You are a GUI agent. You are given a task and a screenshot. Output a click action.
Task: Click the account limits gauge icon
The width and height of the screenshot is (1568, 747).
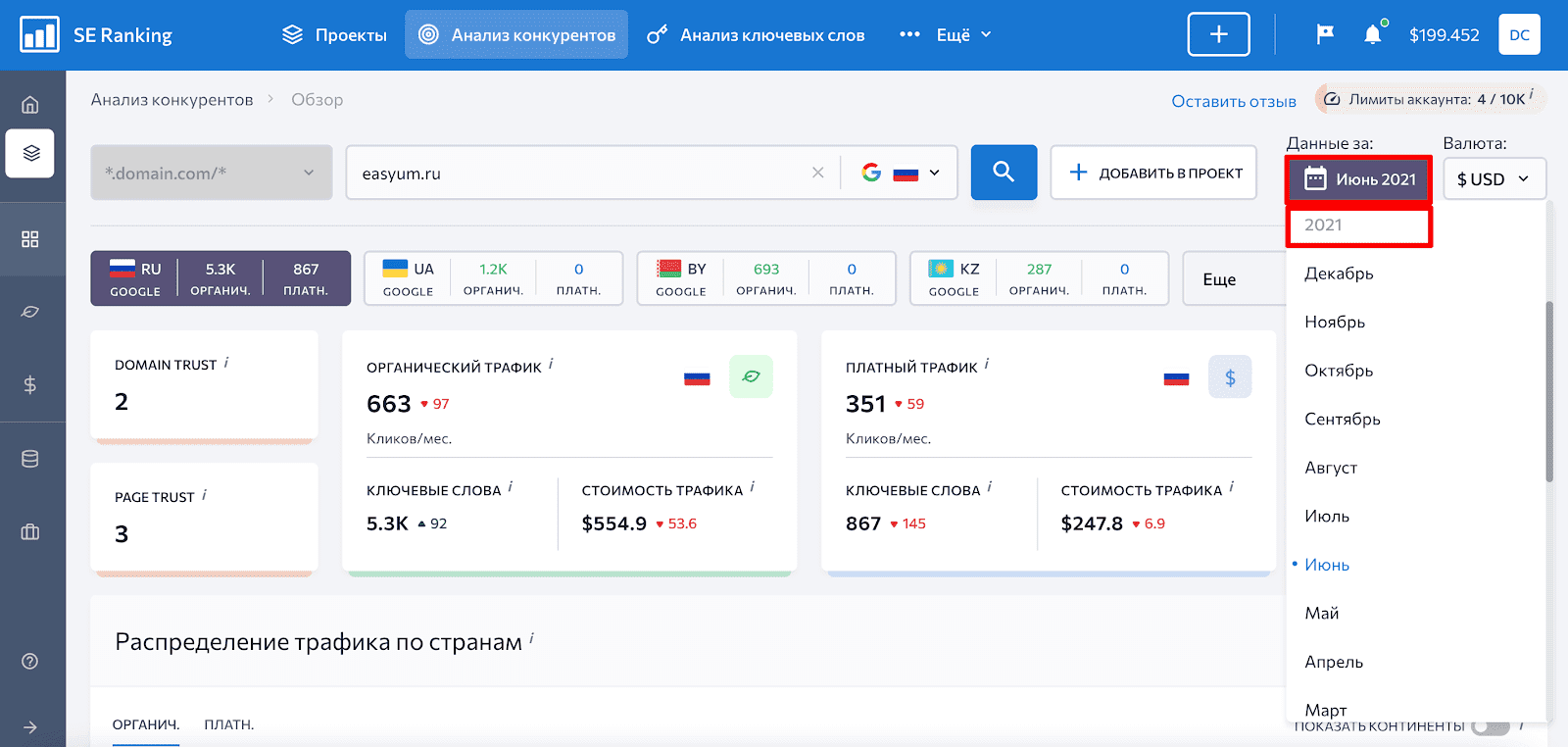(1332, 99)
